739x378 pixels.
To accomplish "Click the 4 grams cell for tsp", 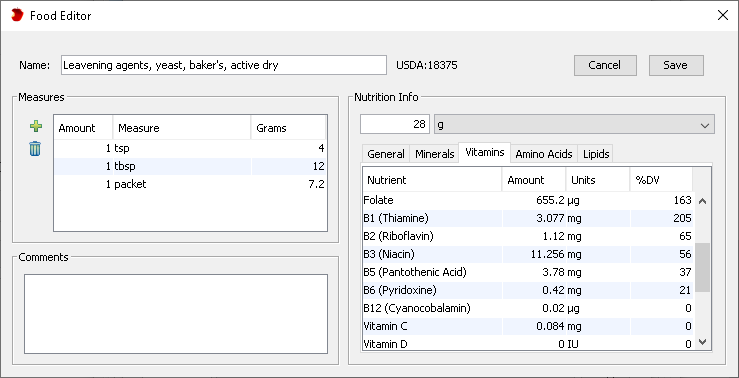I will [x=288, y=148].
